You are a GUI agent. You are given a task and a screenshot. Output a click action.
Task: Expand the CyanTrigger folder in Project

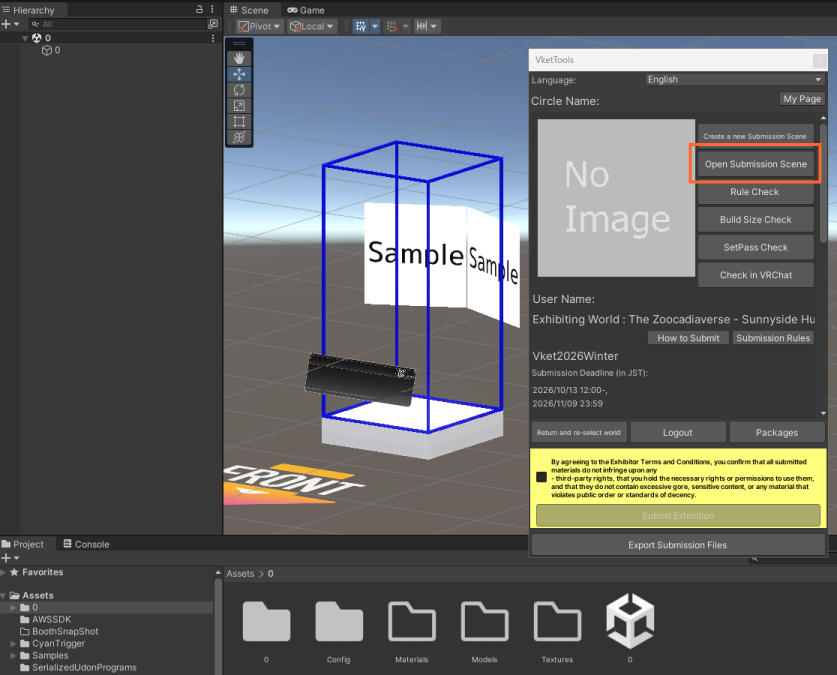click(13, 644)
